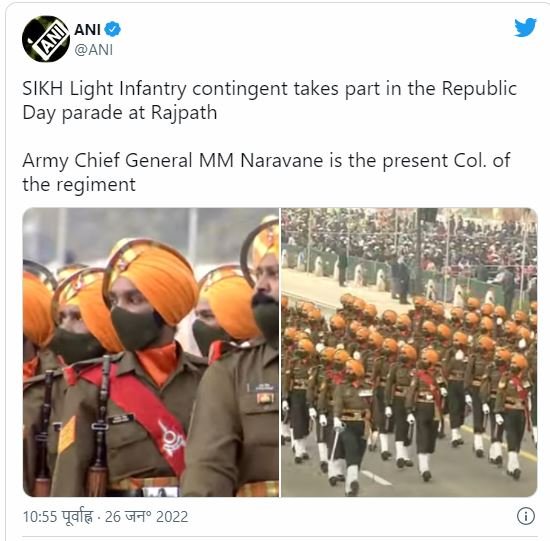550x541 pixels.
Task: Click the ANI display name
Action: pos(87,29)
